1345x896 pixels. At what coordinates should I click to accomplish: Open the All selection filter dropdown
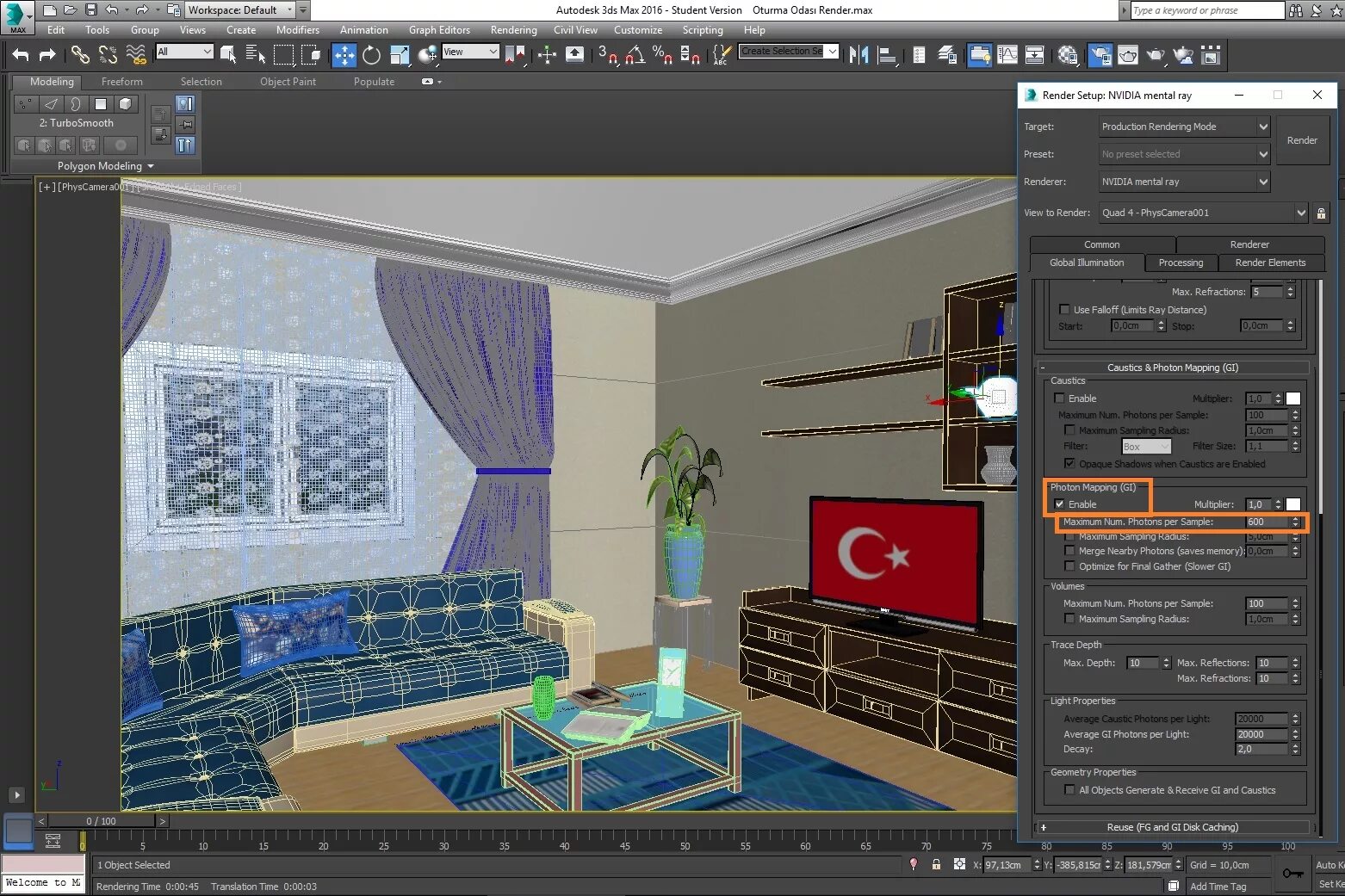[x=184, y=52]
